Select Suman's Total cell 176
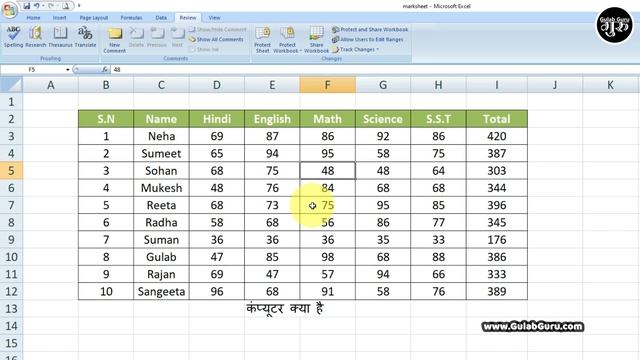The image size is (640, 360). coord(497,240)
